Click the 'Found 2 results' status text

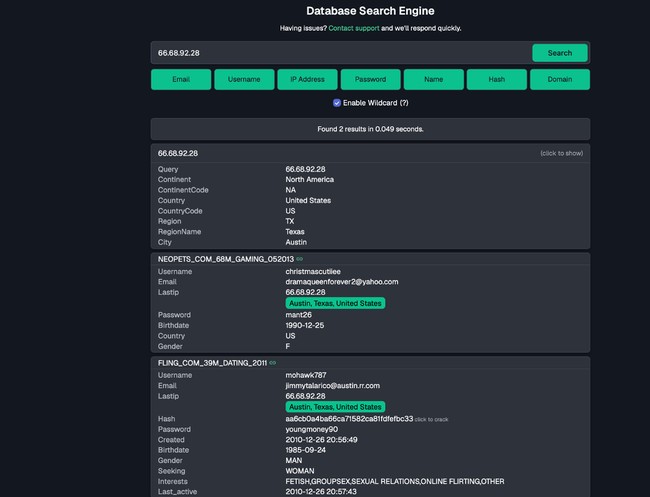370,129
